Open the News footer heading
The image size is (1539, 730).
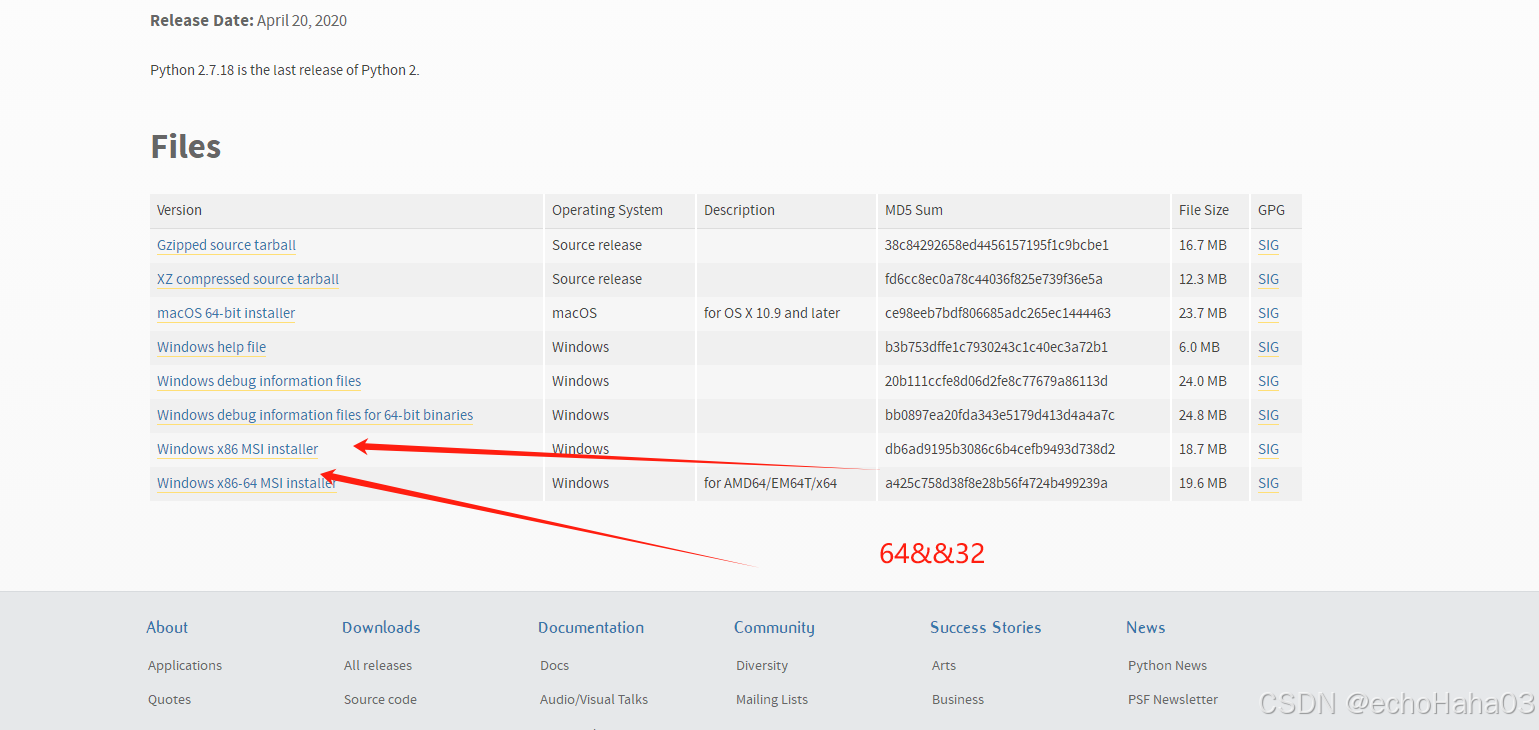coord(1145,627)
